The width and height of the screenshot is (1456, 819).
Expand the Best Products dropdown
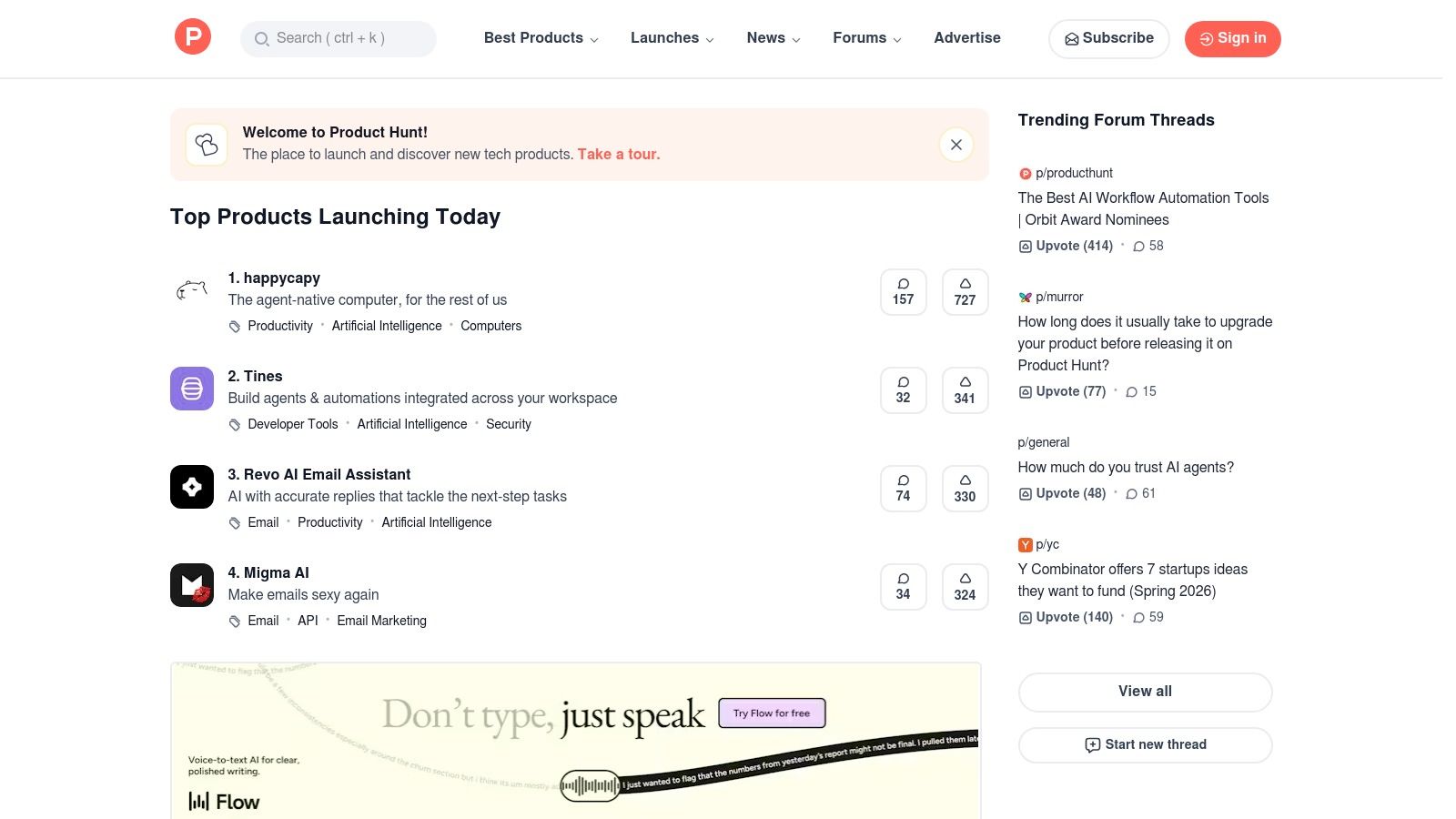pyautogui.click(x=540, y=38)
